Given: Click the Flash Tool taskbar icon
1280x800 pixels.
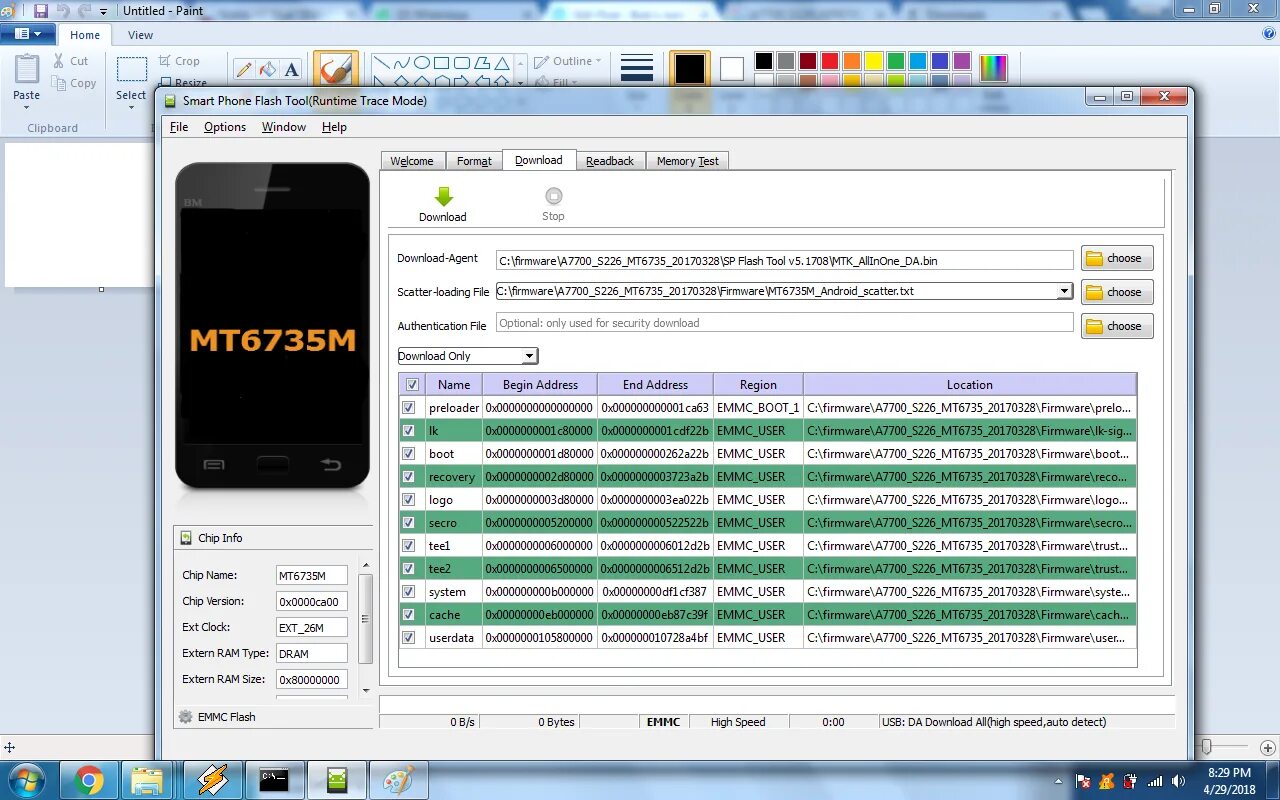Looking at the screenshot, I should [x=337, y=780].
